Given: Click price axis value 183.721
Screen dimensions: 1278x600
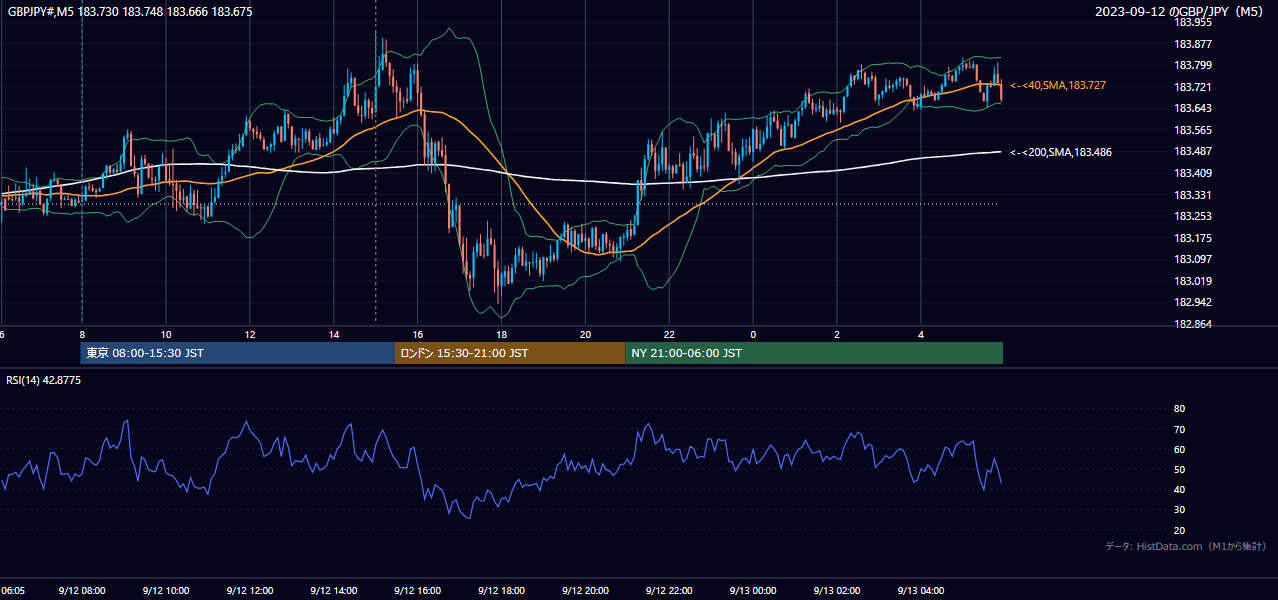Looking at the screenshot, I should pyautogui.click(x=1193, y=87).
